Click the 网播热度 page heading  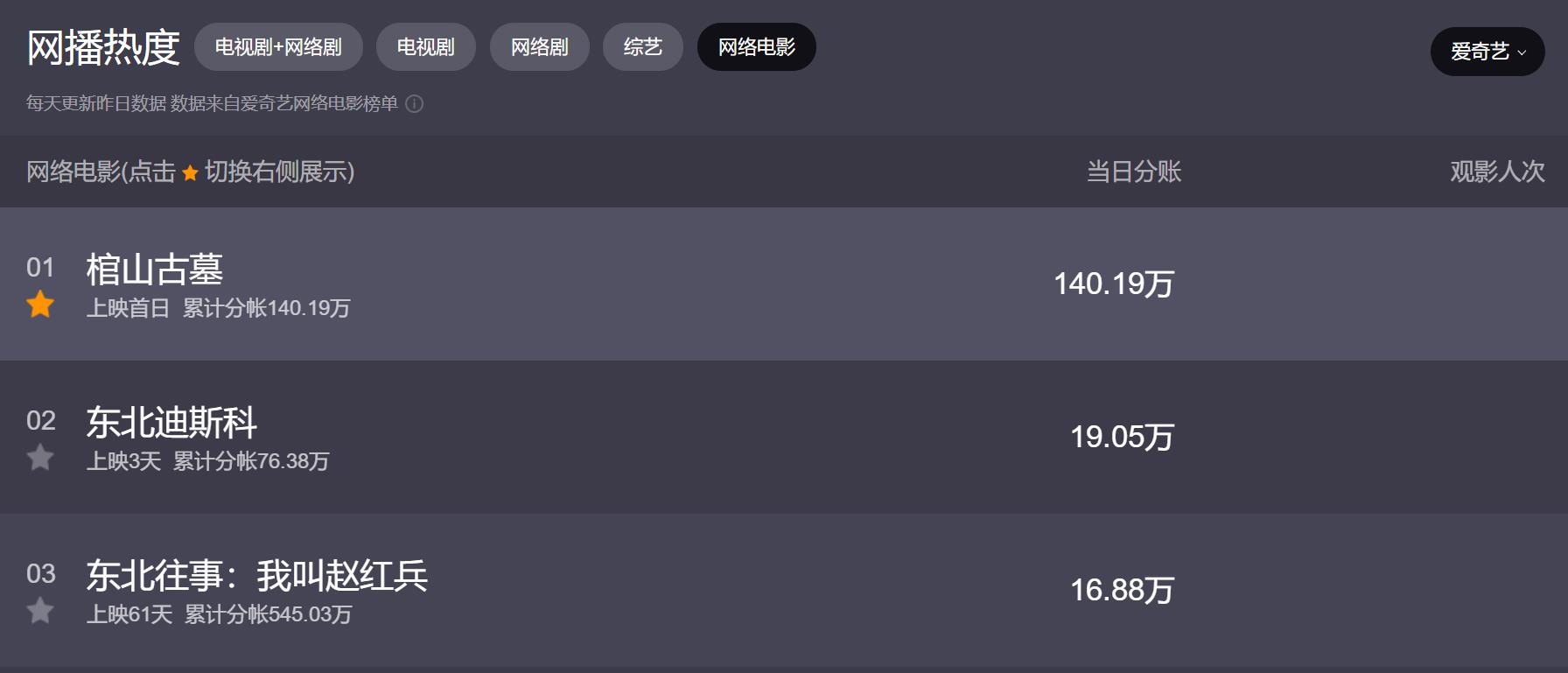coord(103,48)
